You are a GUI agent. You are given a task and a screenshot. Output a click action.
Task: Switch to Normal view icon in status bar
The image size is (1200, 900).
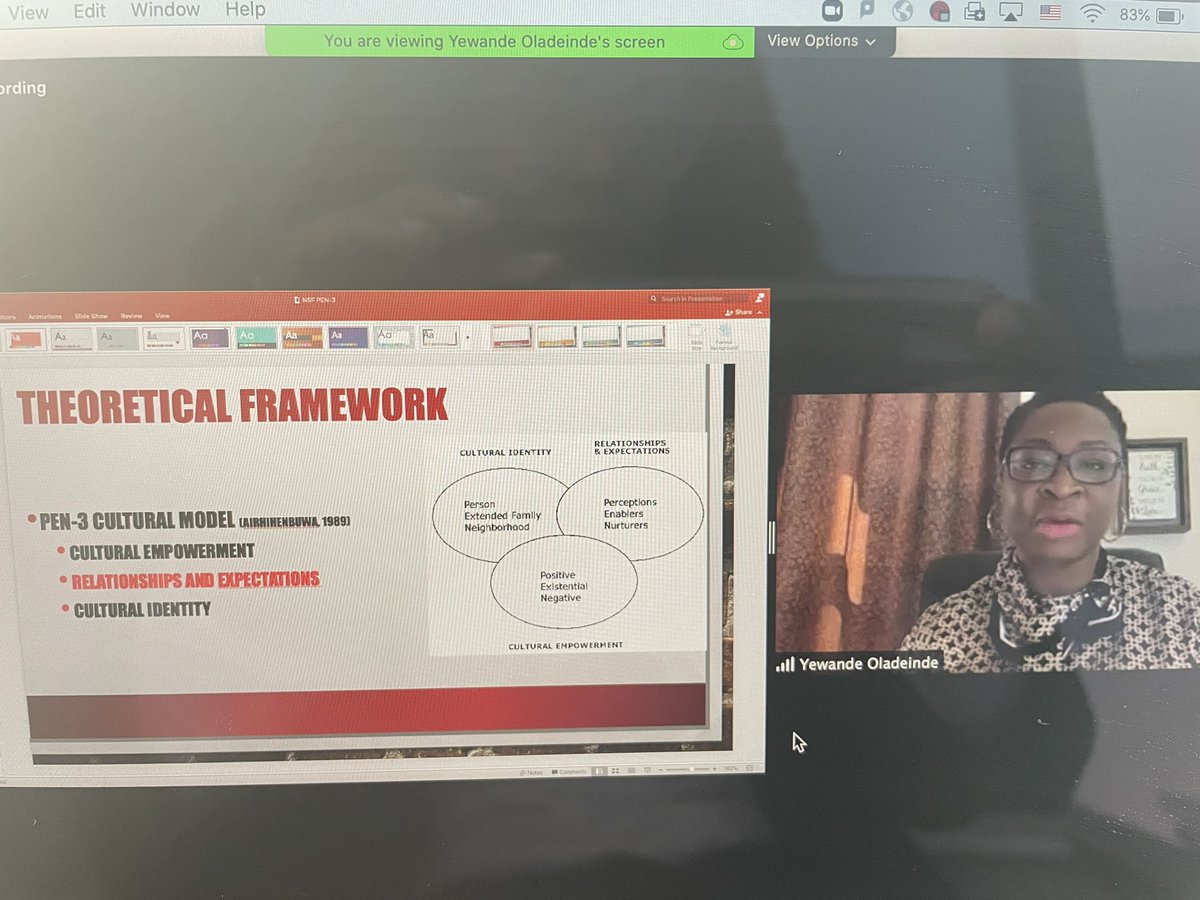tap(599, 771)
